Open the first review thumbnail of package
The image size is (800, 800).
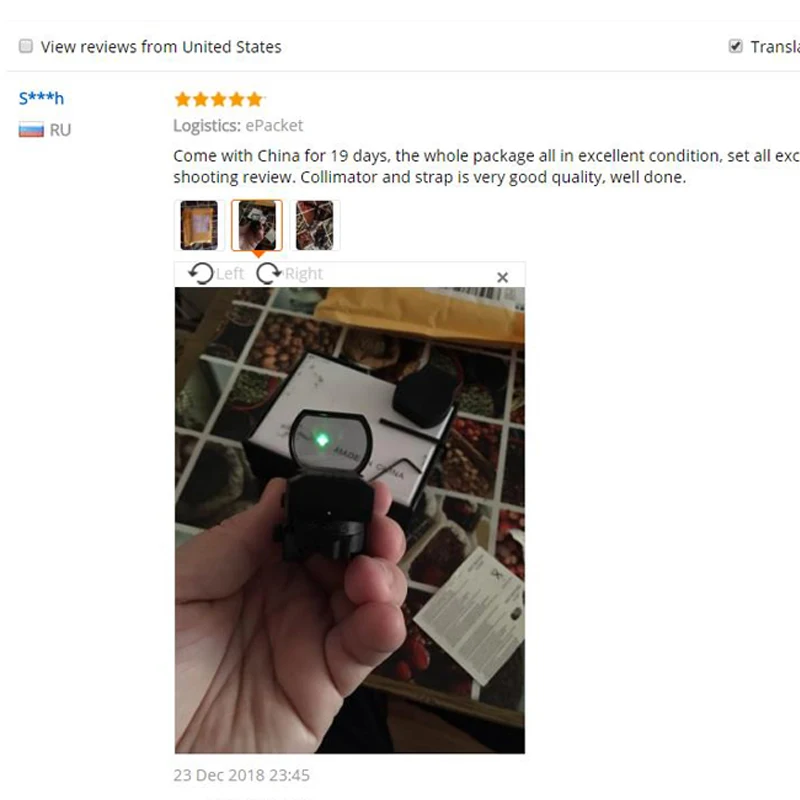(199, 225)
